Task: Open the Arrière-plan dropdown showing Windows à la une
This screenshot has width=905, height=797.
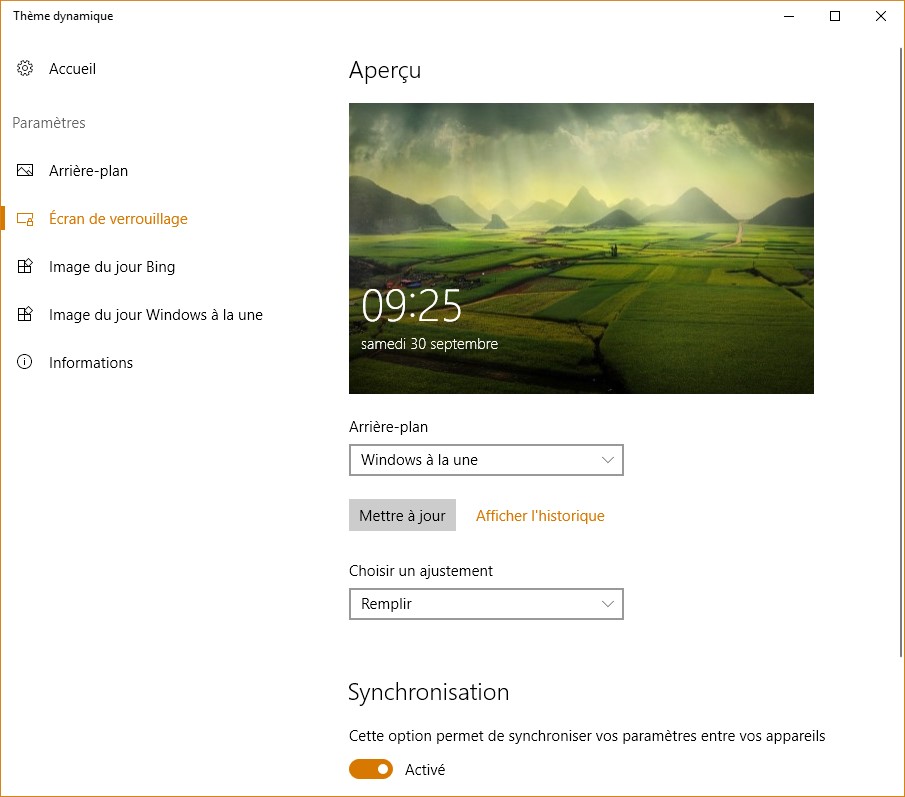Action: click(485, 460)
